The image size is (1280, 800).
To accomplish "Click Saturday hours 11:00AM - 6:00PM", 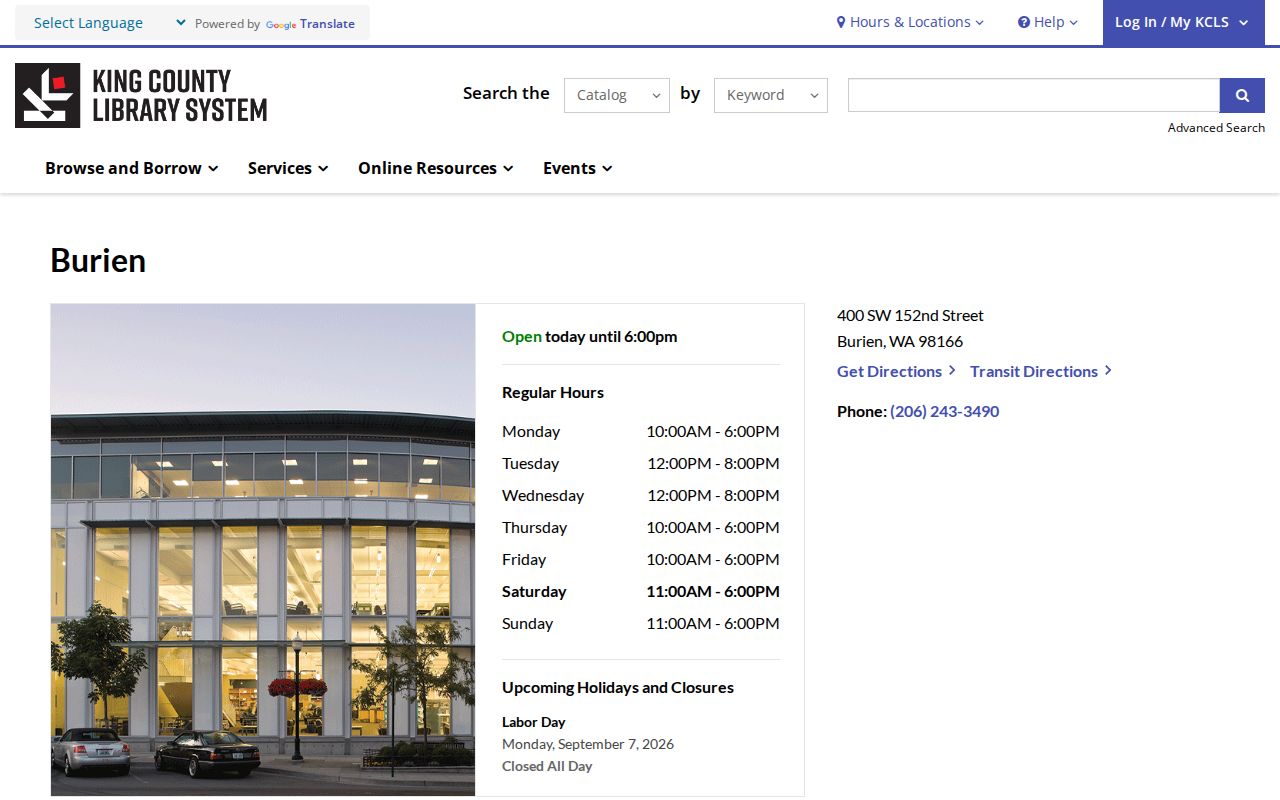I will [x=712, y=591].
